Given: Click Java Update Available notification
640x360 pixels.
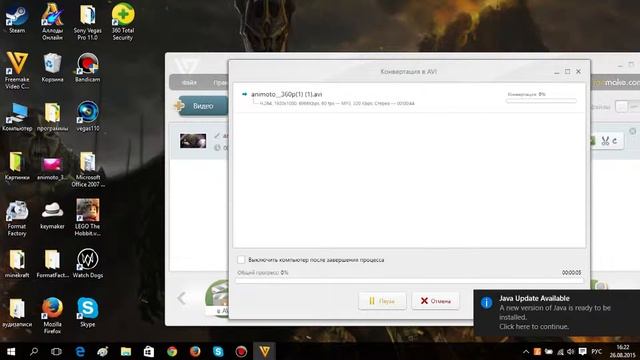Looking at the screenshot, I should click(x=557, y=312).
